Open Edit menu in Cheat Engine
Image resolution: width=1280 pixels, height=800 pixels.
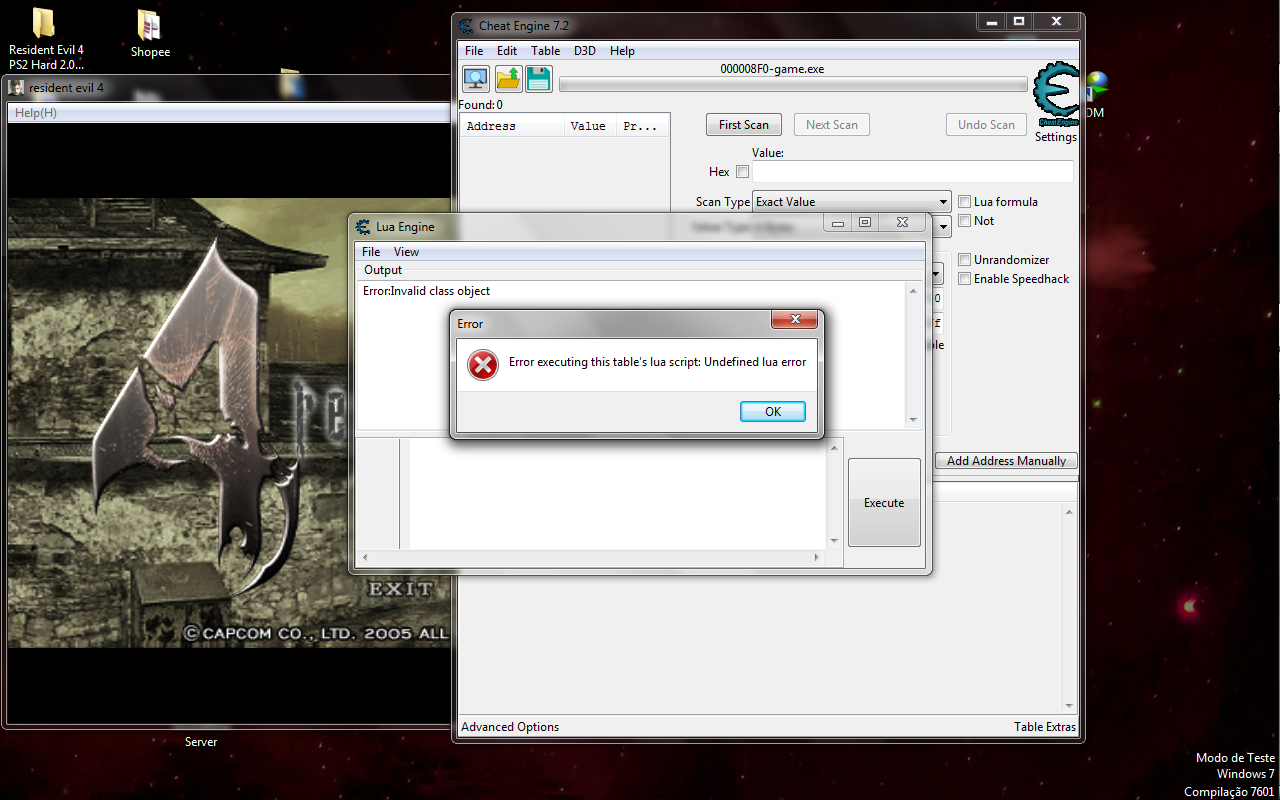507,51
